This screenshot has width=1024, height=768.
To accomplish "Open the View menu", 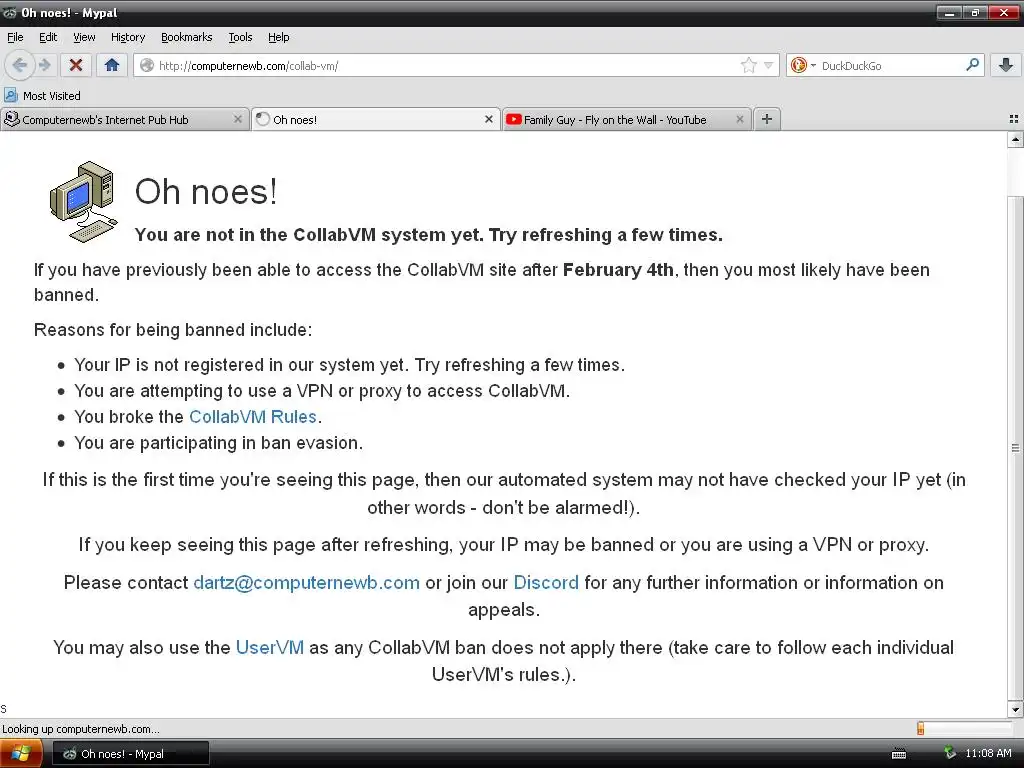I will coord(84,37).
